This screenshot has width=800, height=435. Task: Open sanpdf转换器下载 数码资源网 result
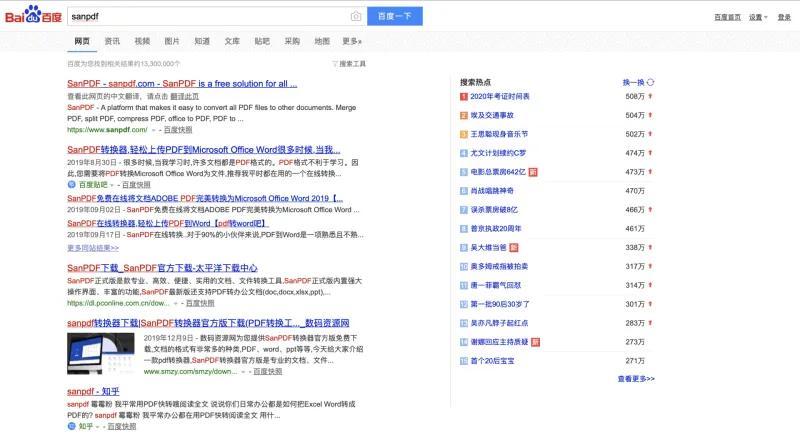coord(208,323)
